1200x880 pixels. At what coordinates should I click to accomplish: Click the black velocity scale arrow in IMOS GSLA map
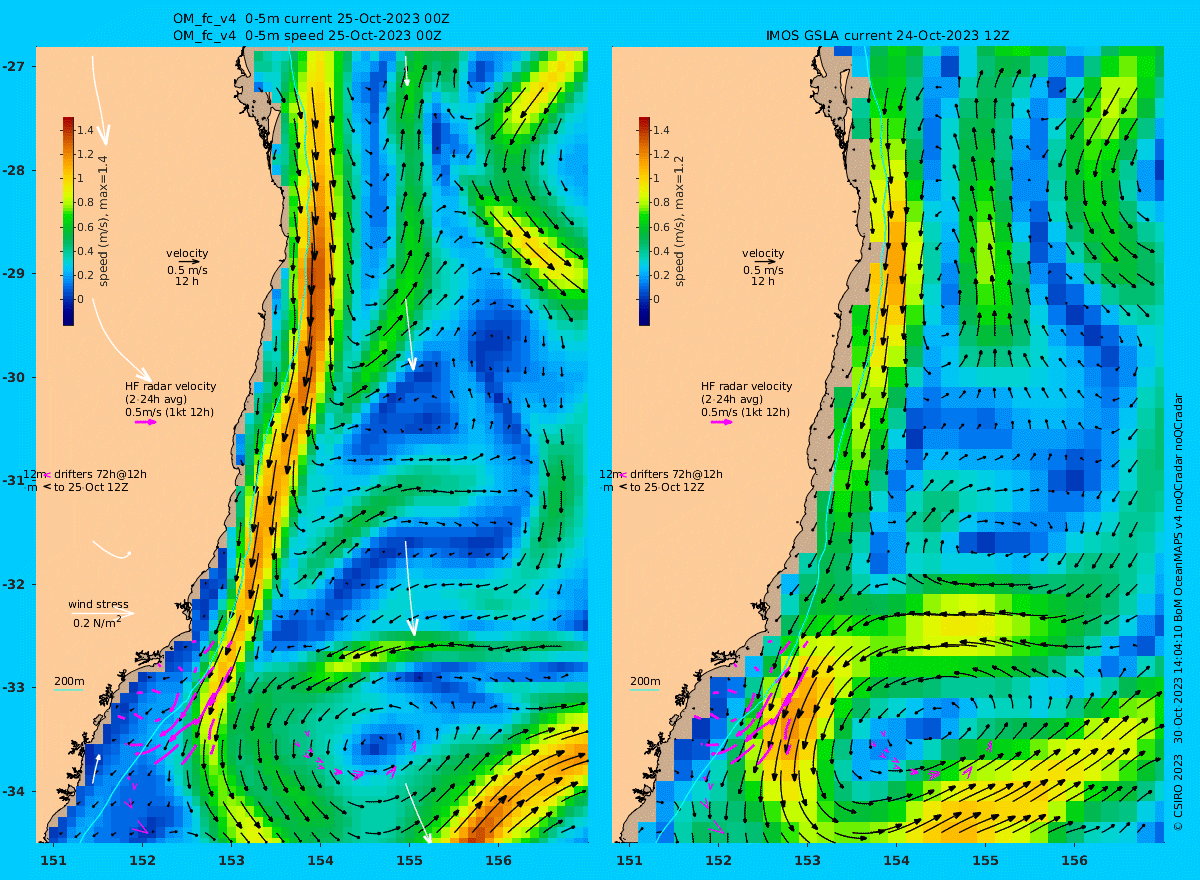tap(764, 262)
